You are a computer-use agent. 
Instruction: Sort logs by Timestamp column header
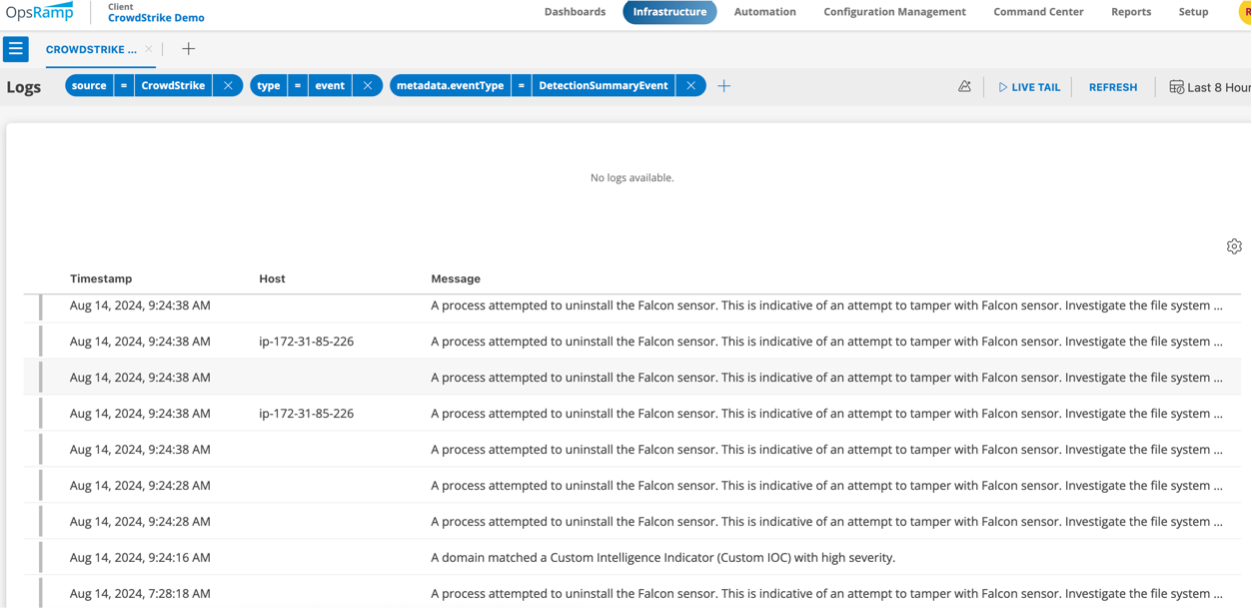(x=101, y=279)
